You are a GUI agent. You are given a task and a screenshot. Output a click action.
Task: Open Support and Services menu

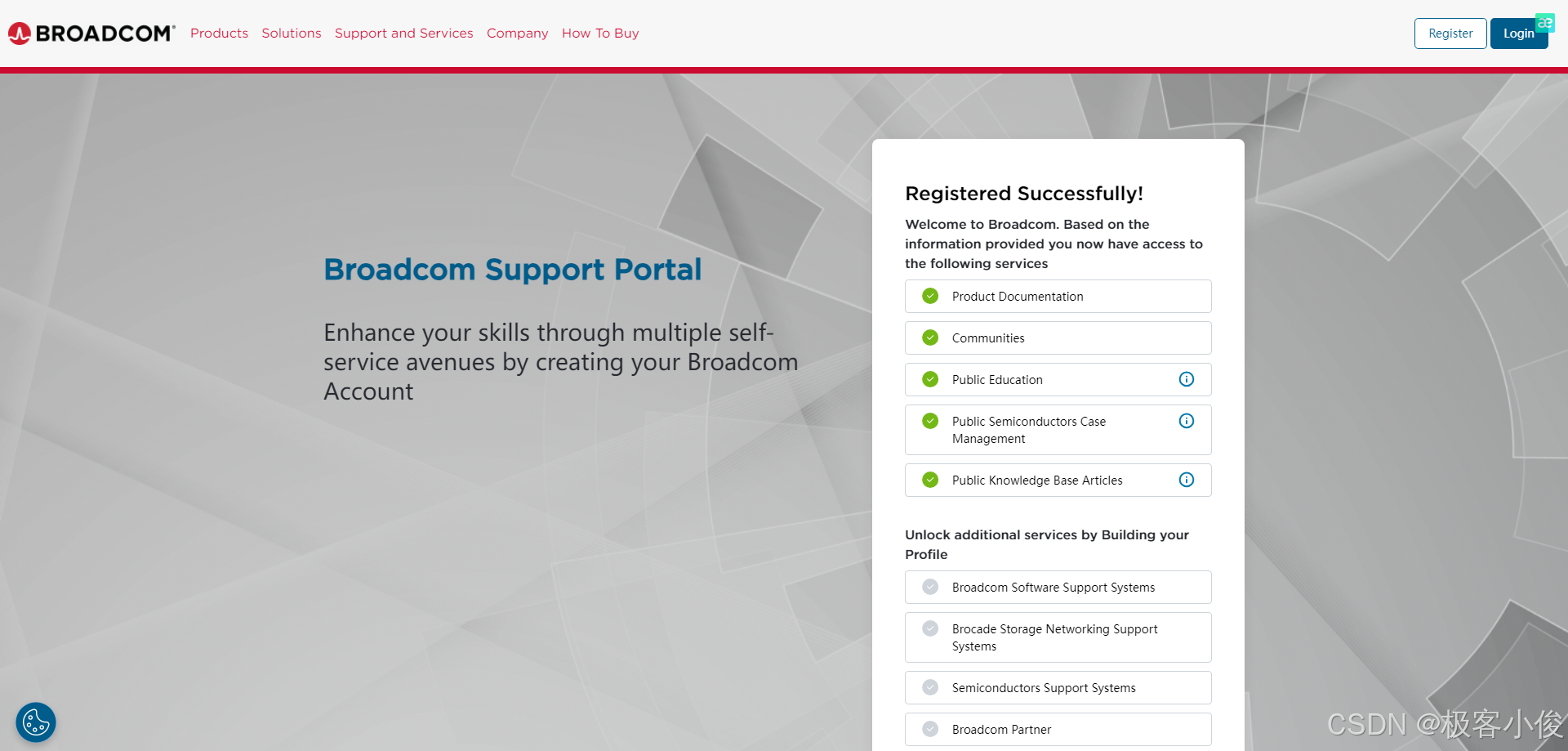point(403,34)
